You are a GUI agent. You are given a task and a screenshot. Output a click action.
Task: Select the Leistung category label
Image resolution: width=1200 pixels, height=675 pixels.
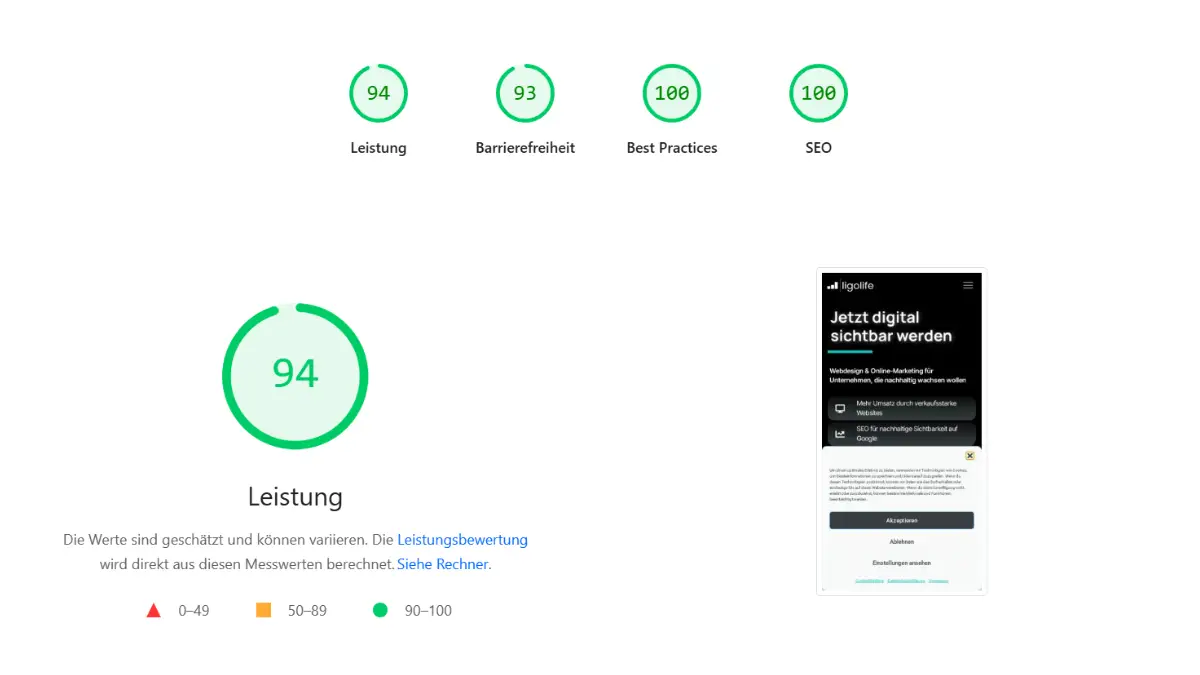[378, 147]
